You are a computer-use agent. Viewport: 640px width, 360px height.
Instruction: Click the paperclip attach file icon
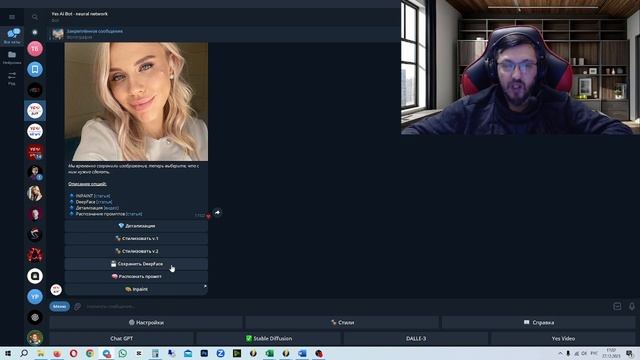coord(78,306)
